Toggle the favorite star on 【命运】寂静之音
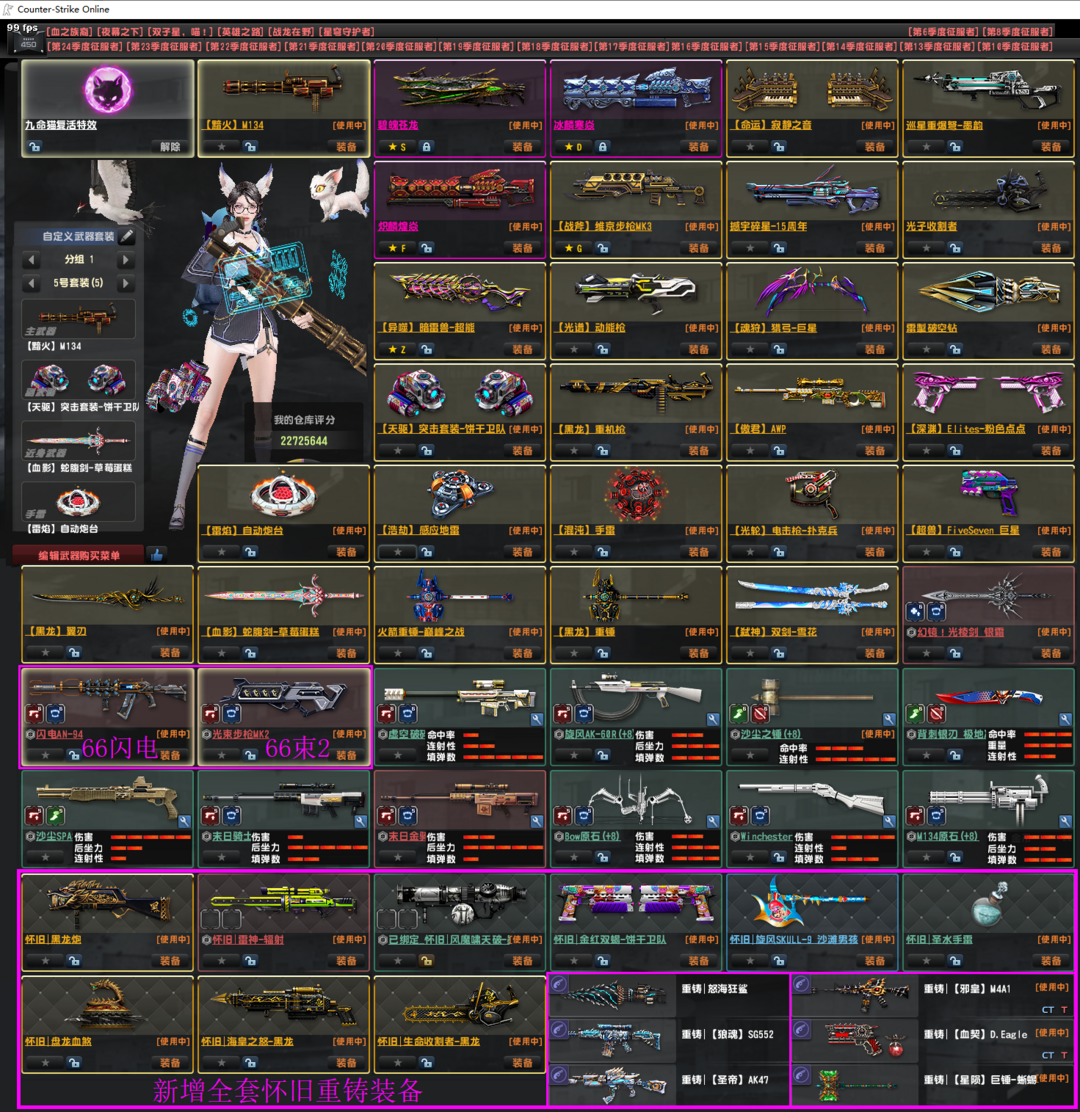The image size is (1080, 1112). [750, 147]
